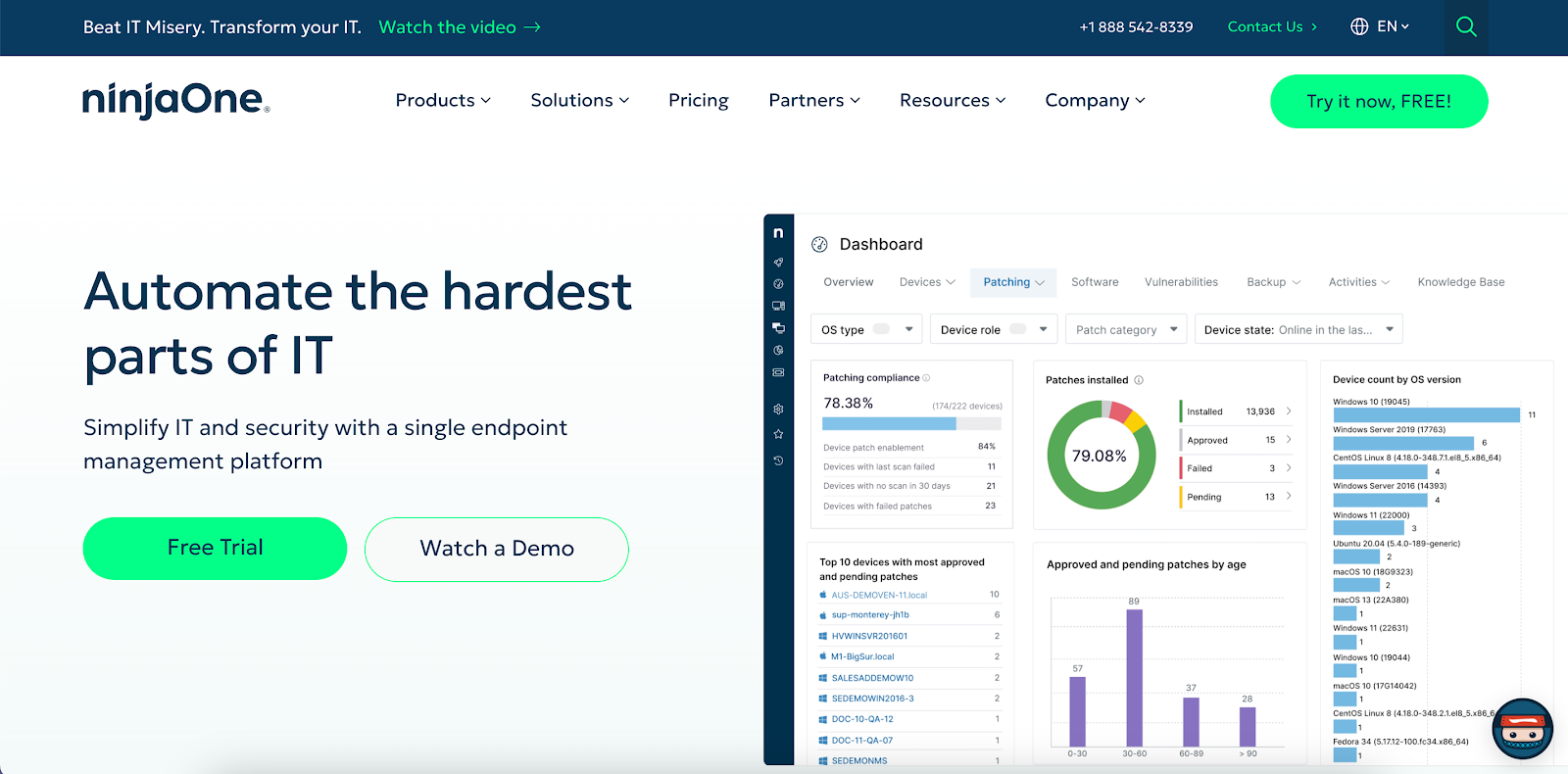Open the gear settings icon in sidebar
This screenshot has width=1568, height=774.
[778, 410]
